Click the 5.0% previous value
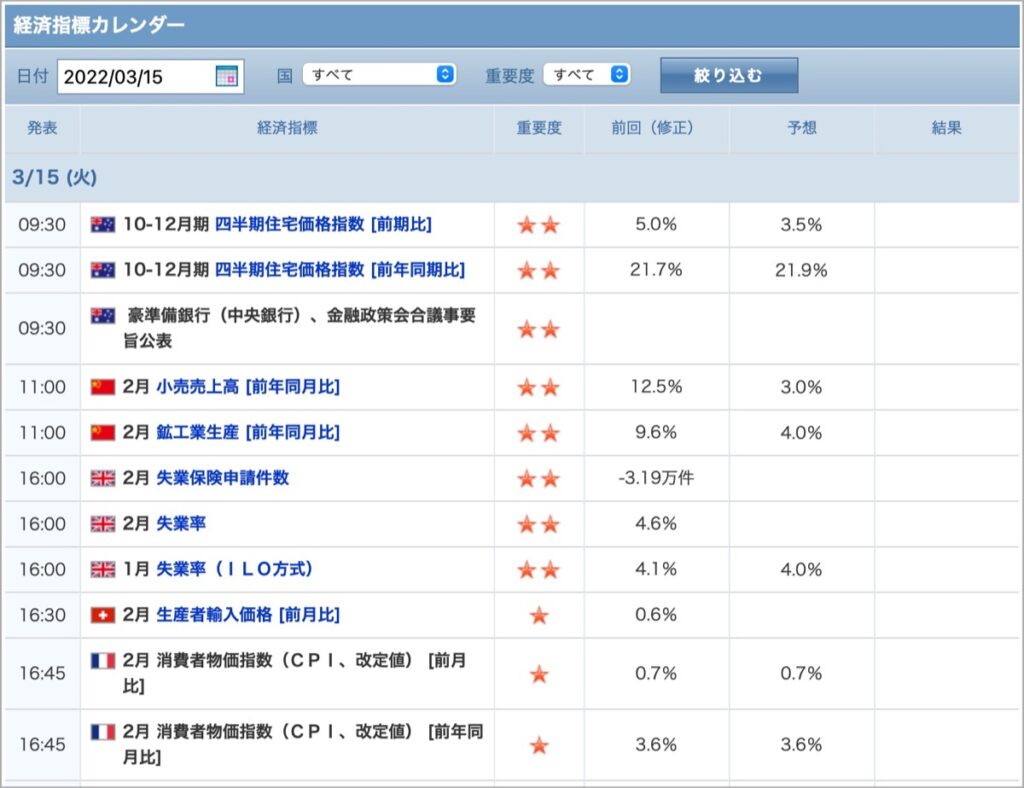Image resolution: width=1024 pixels, height=788 pixels. point(656,225)
